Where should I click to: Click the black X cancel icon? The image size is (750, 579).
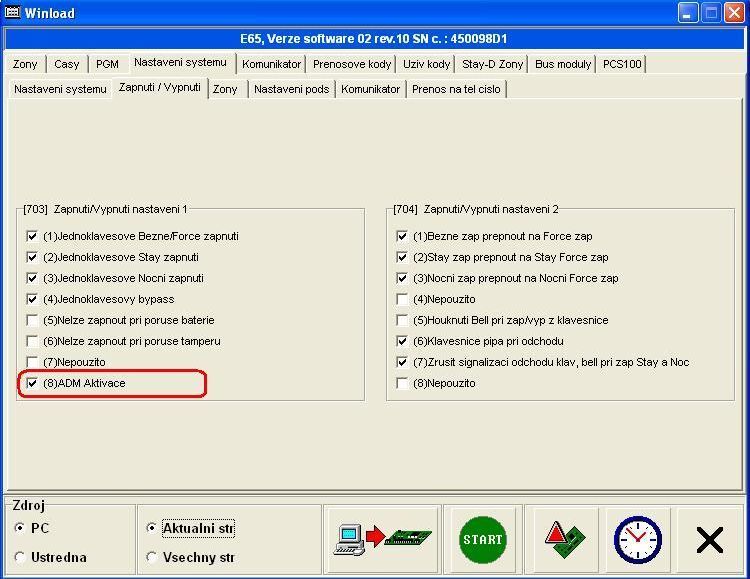click(x=709, y=541)
